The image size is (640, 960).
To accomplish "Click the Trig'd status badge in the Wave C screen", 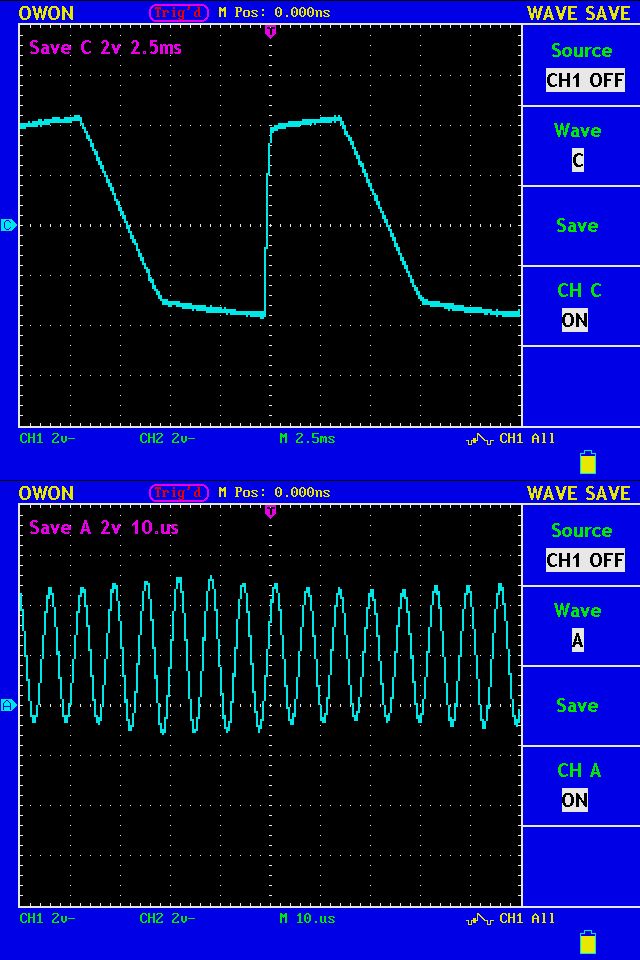I will tap(179, 12).
